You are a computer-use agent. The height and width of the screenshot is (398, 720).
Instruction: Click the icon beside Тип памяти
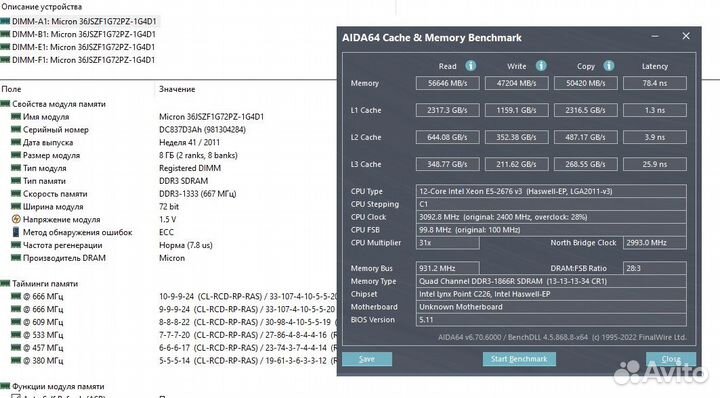(16, 181)
